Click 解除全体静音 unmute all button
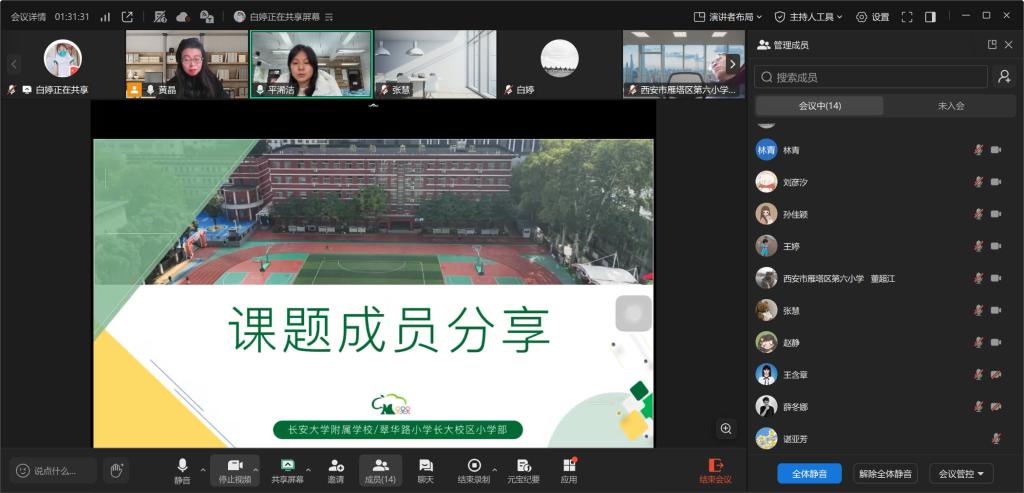Viewport: 1024px width, 493px height. (885, 473)
